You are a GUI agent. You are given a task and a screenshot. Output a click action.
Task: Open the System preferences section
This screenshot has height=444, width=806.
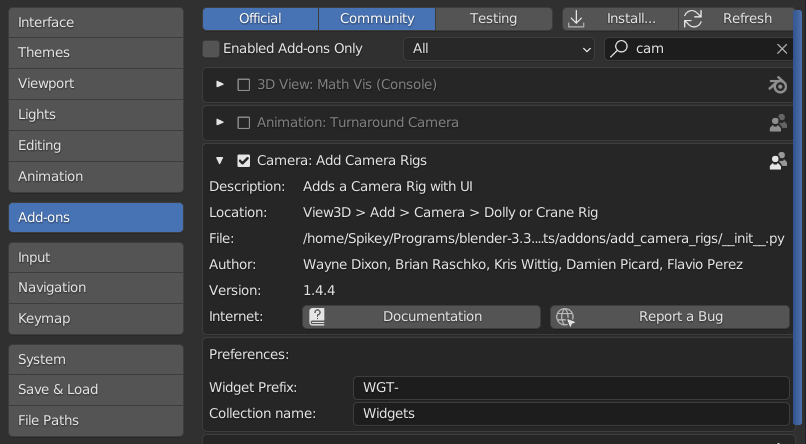pos(96,359)
